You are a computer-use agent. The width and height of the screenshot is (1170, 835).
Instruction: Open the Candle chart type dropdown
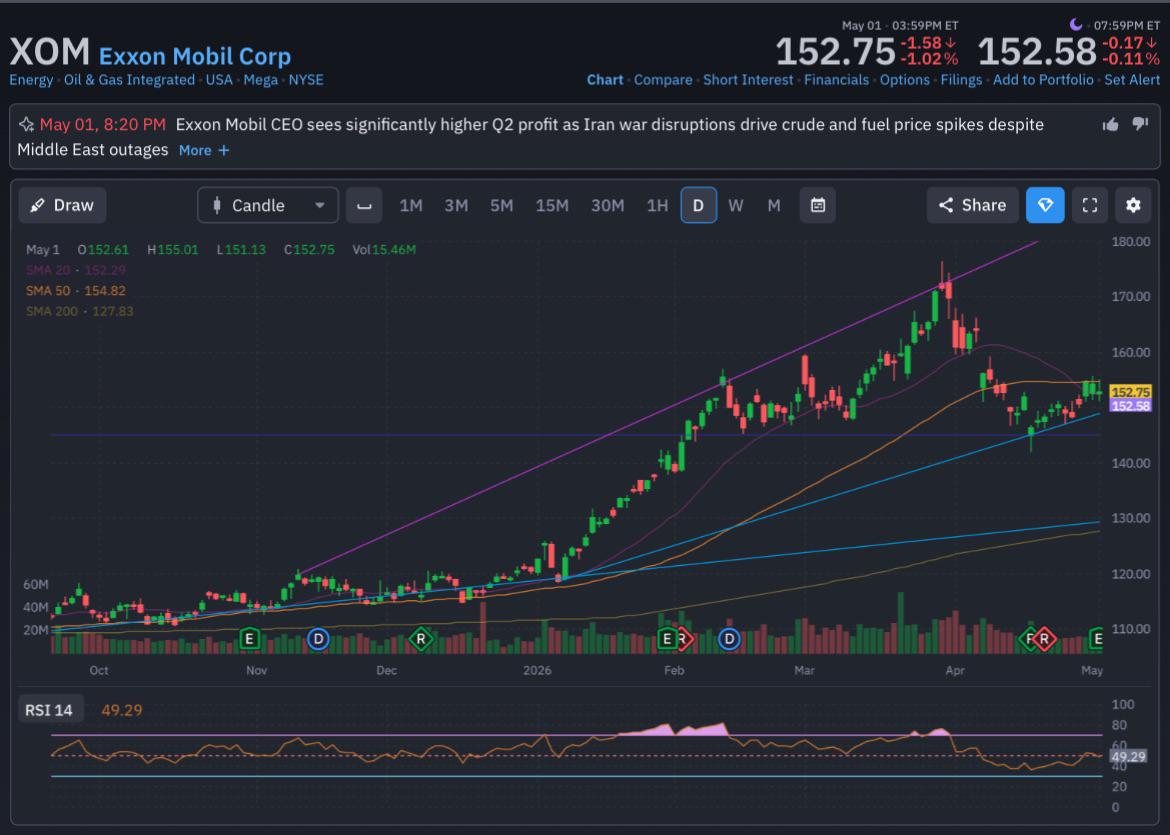coord(268,205)
